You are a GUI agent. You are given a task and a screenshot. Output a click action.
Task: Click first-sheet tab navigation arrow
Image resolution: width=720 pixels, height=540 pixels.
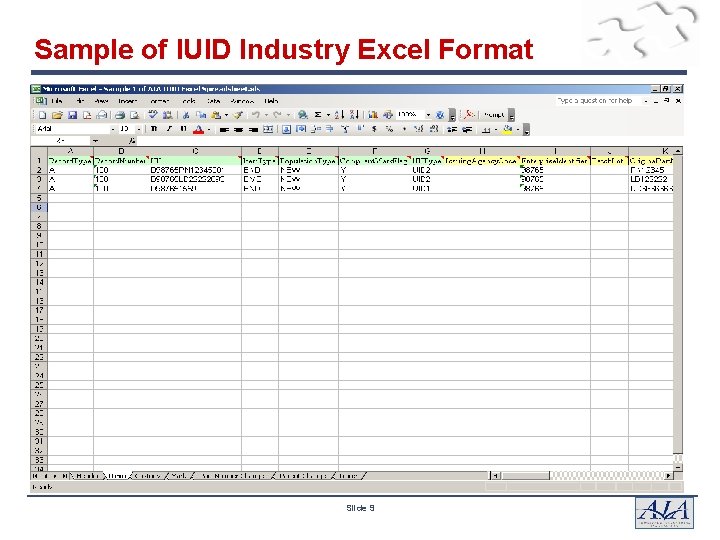(35, 476)
